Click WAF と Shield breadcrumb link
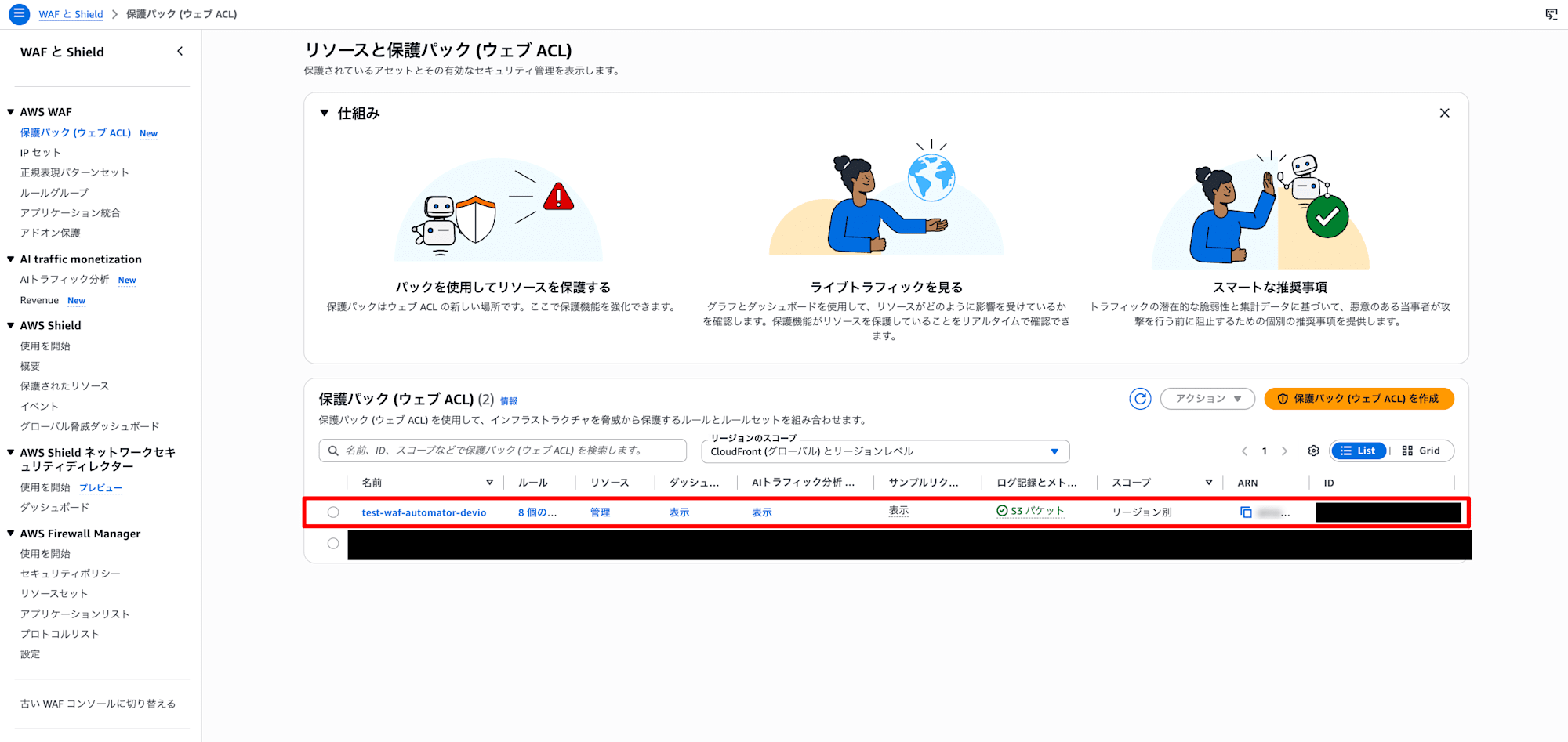Viewport: 1568px width, 742px height. click(71, 14)
